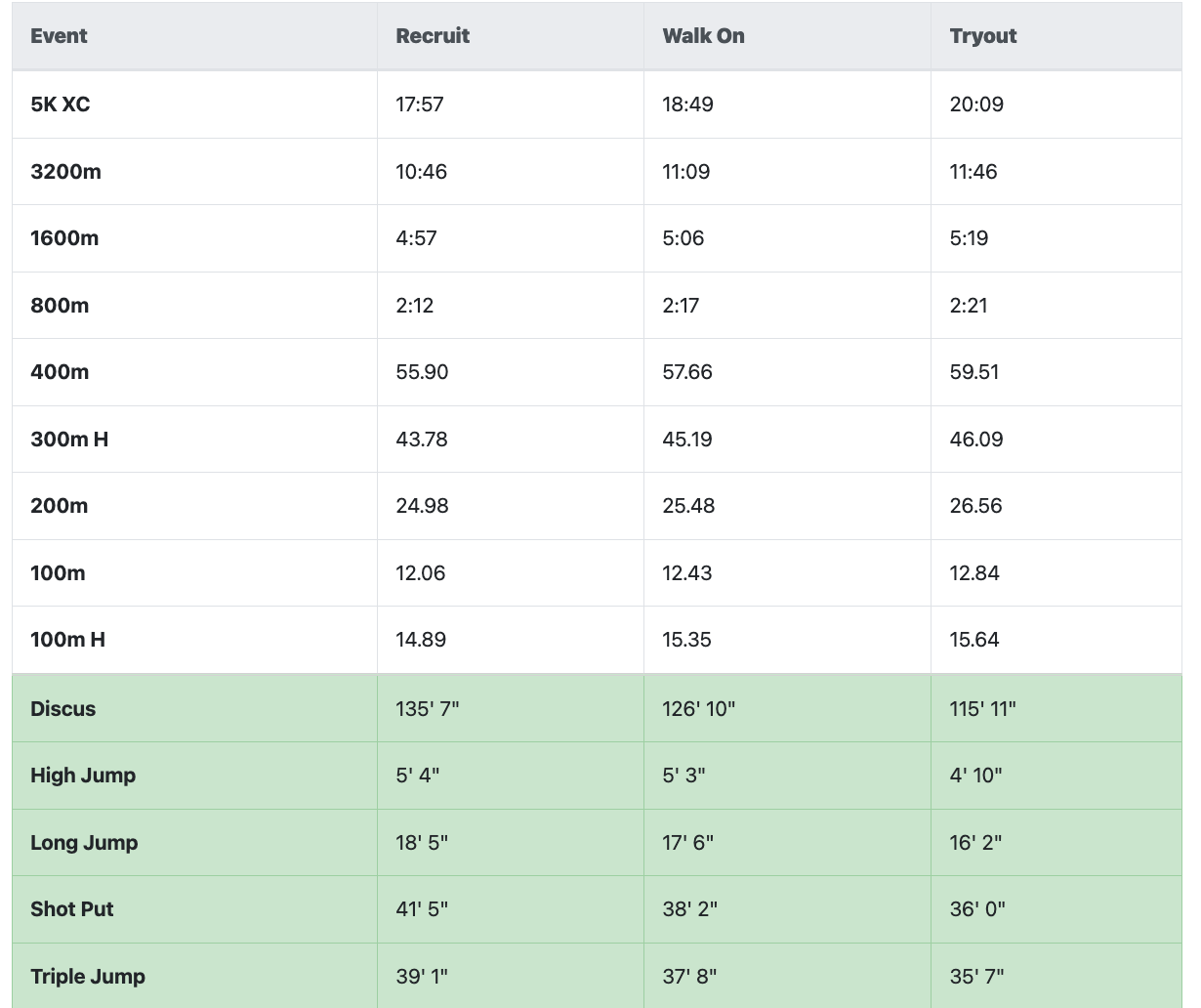
Task: Click the Shot Put tryout mark 36' 0"
Action: coord(978,909)
